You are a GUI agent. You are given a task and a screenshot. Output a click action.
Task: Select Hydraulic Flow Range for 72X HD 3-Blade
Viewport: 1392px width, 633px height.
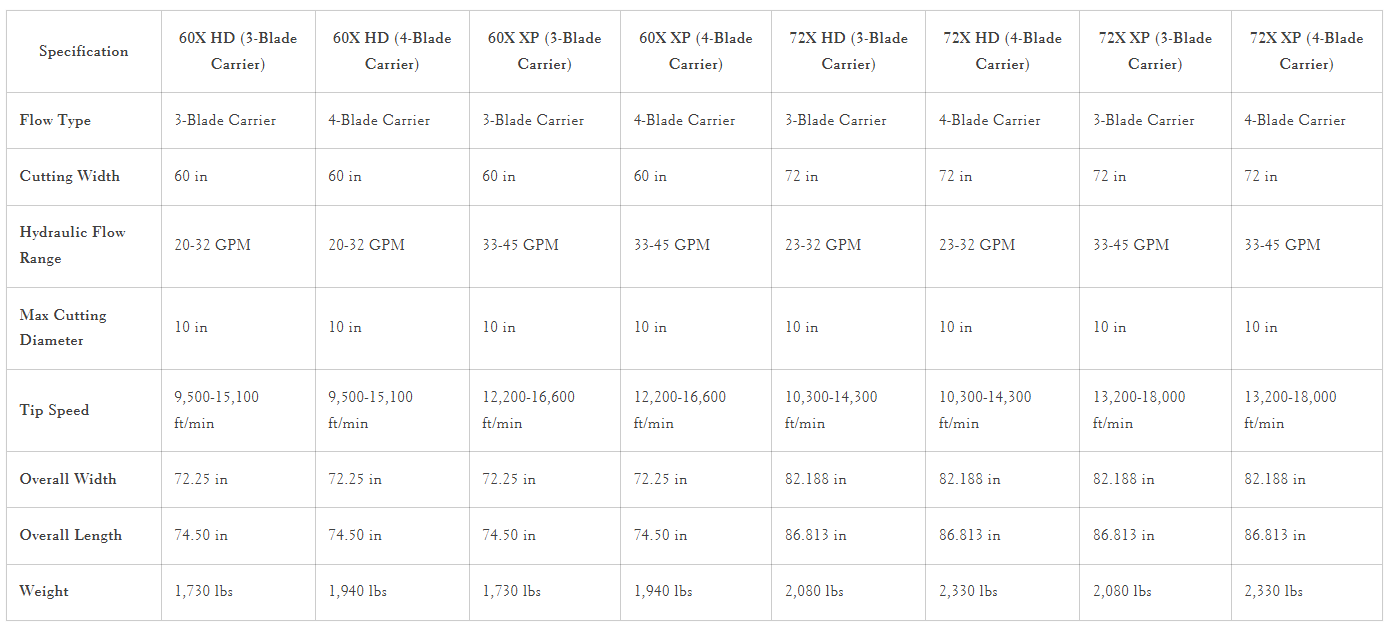coord(823,245)
